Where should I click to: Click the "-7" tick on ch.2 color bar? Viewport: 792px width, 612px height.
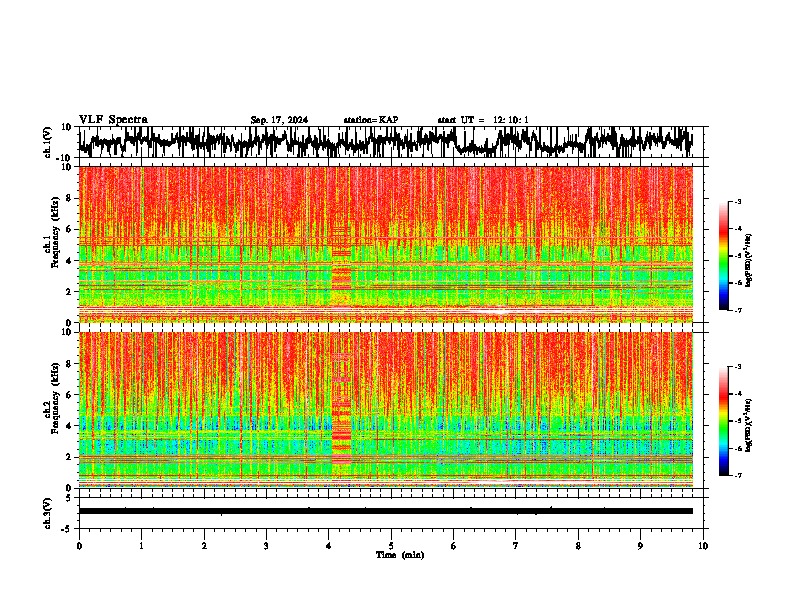click(737, 476)
